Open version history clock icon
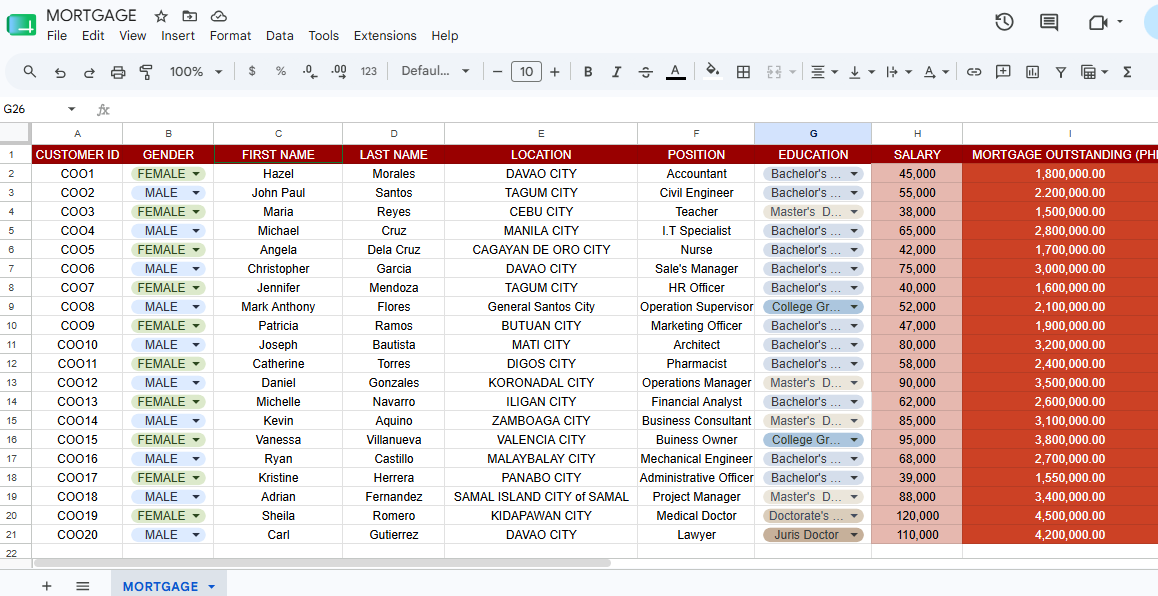 pyautogui.click(x=1004, y=22)
